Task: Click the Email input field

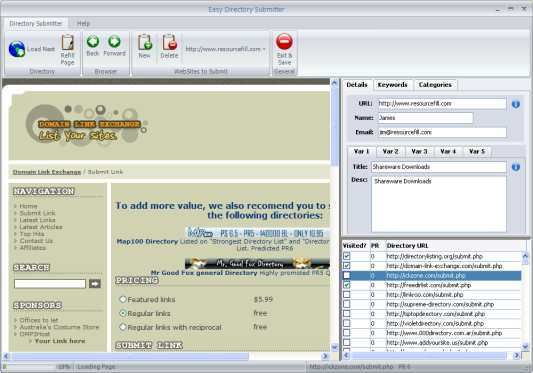Action: coord(442,132)
